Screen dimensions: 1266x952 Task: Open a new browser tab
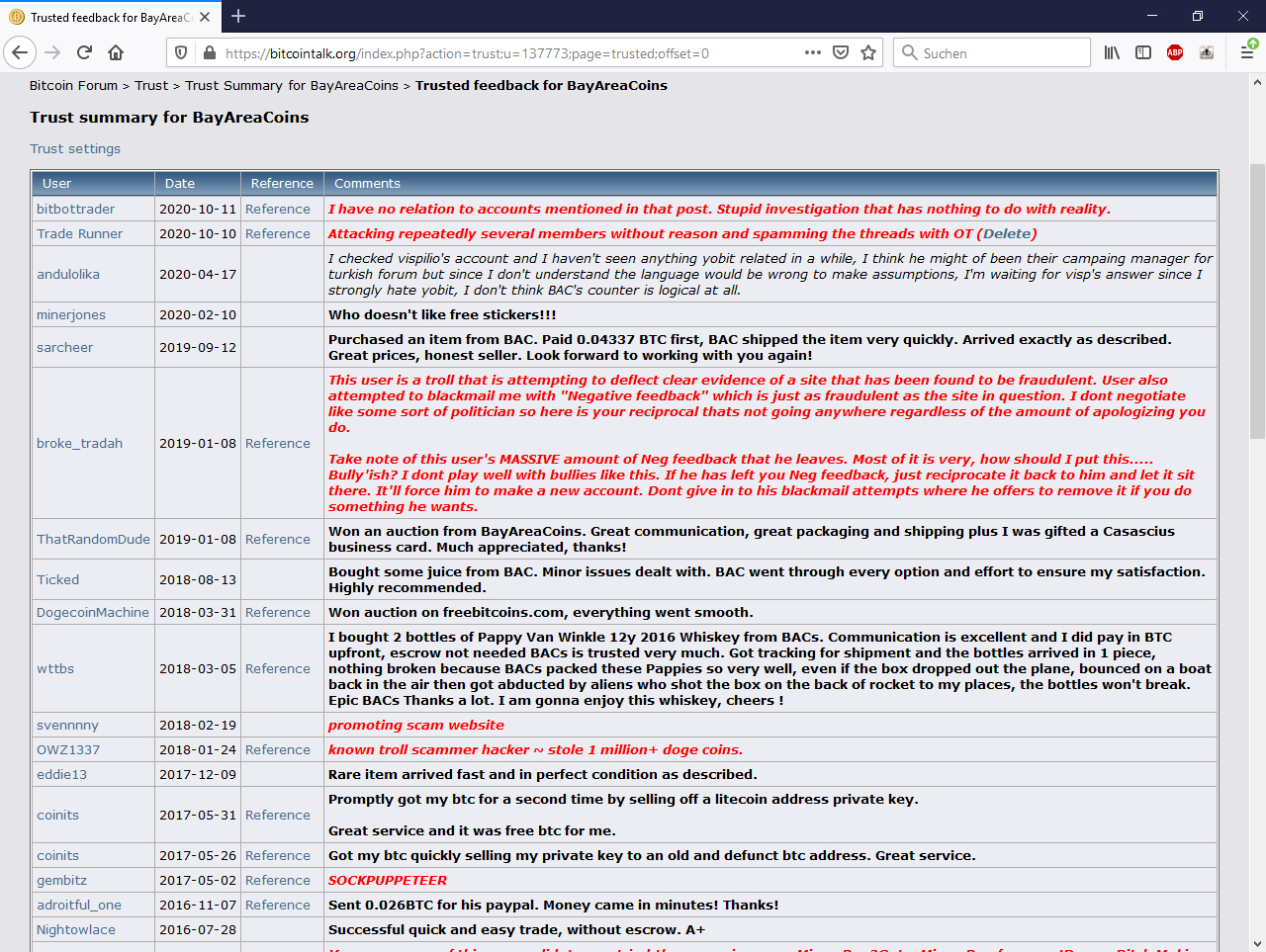[x=238, y=16]
